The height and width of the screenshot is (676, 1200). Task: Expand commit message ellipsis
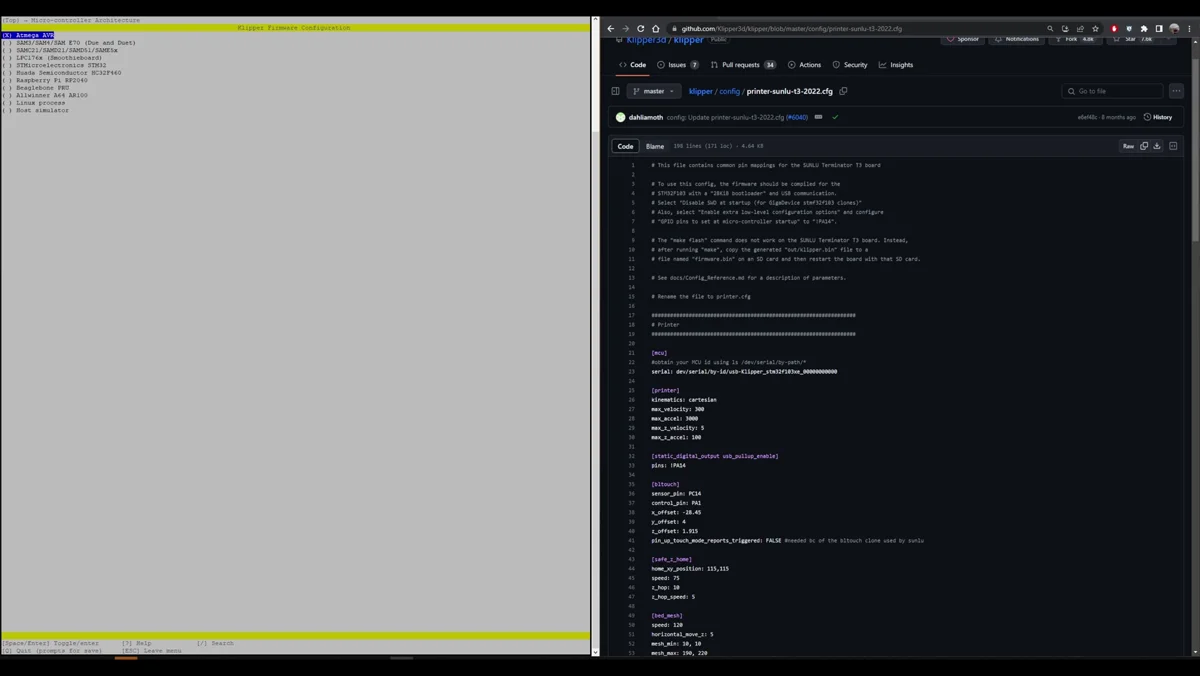click(818, 117)
